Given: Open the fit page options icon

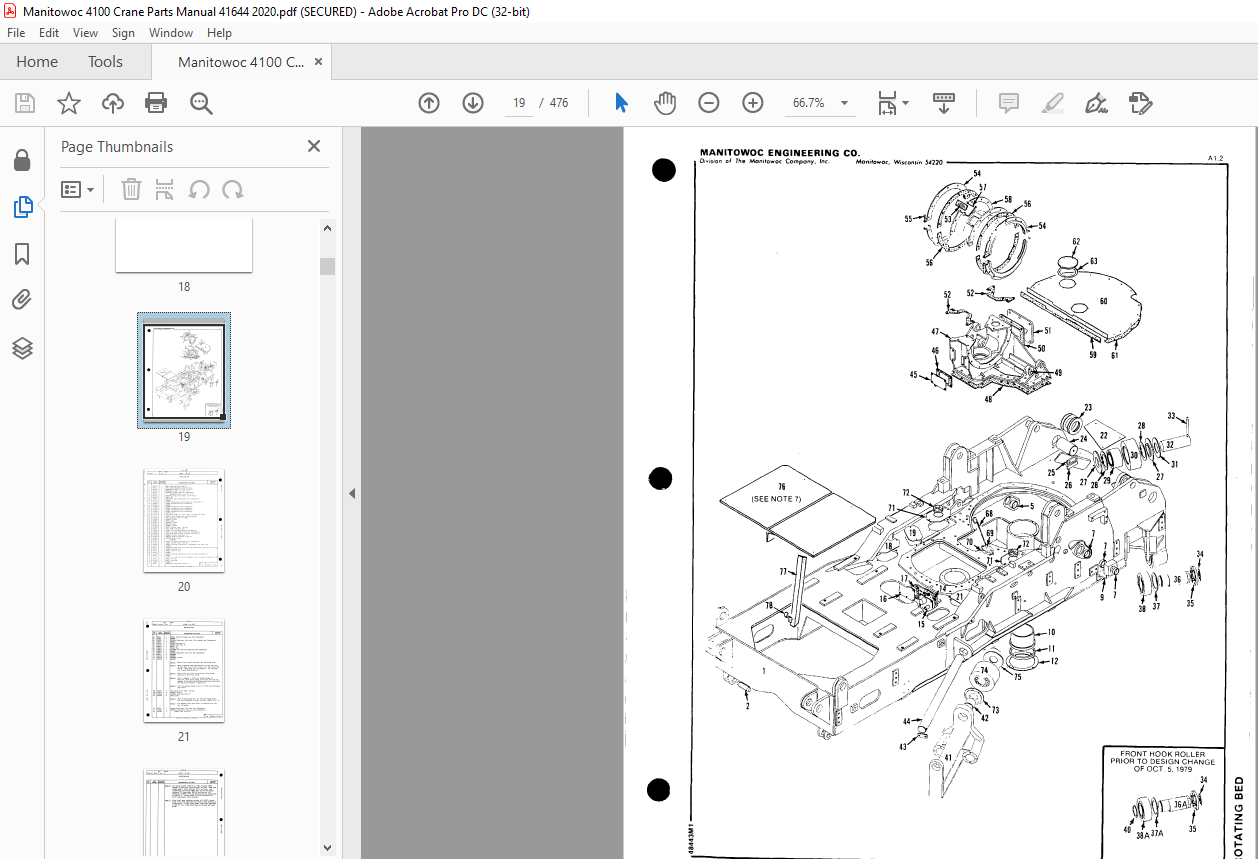Looking at the screenshot, I should pos(892,103).
